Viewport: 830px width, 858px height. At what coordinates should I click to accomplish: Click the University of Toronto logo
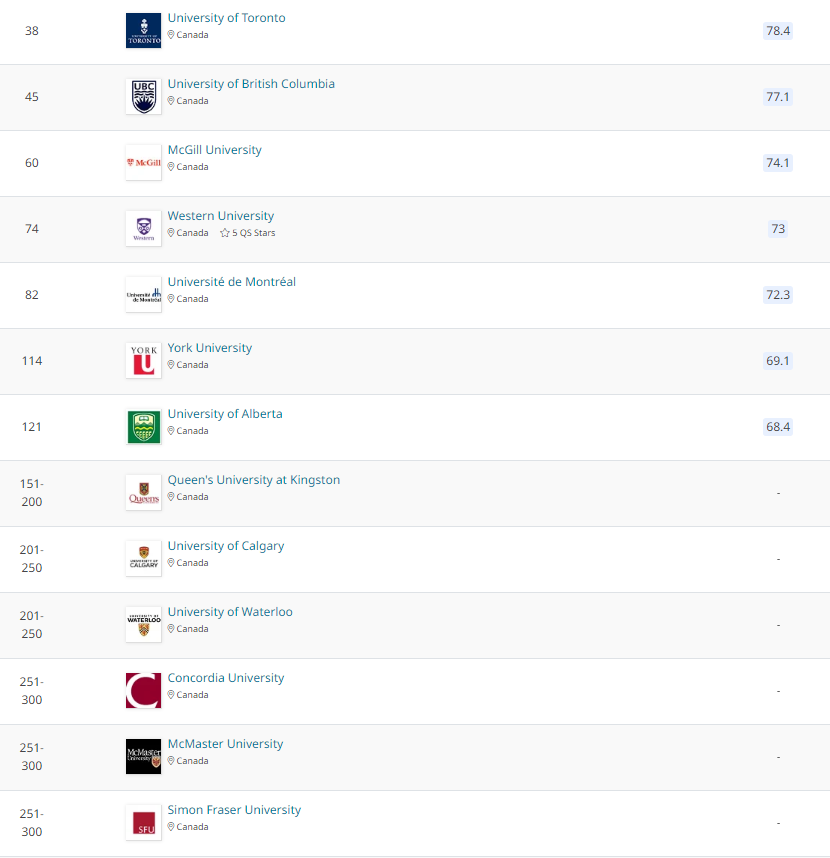[143, 31]
